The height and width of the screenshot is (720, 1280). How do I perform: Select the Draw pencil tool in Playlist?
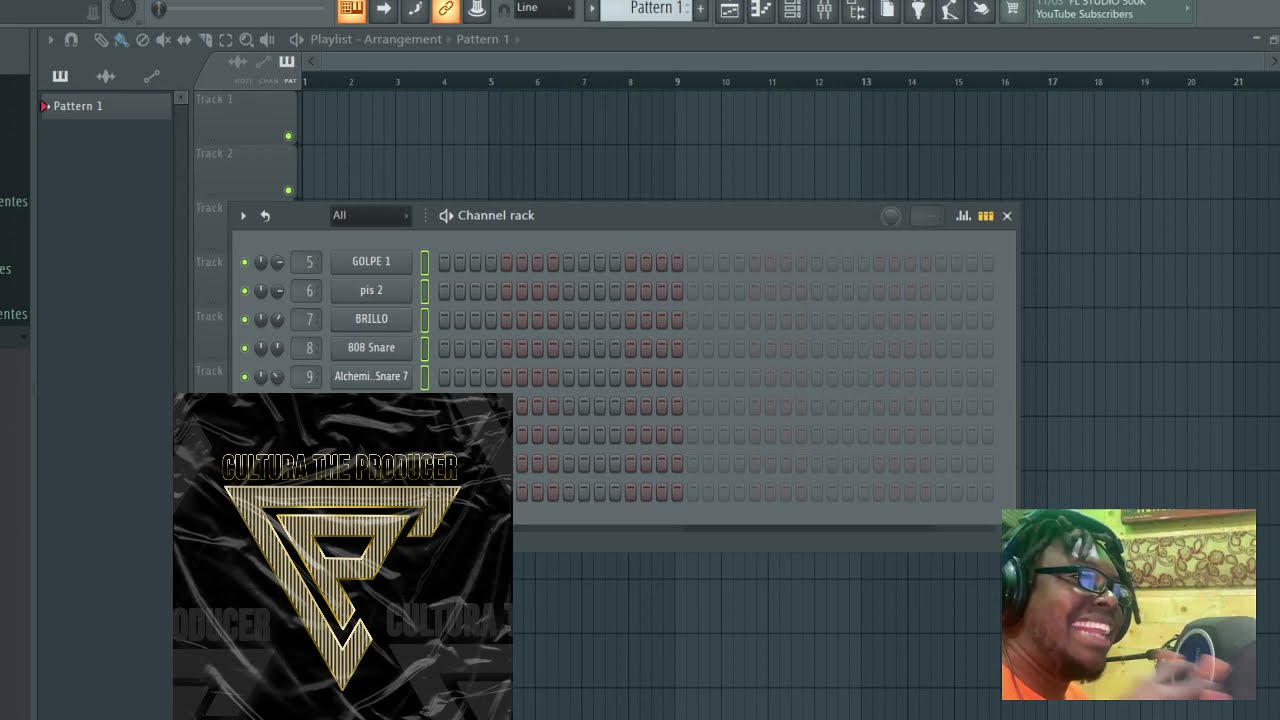101,39
